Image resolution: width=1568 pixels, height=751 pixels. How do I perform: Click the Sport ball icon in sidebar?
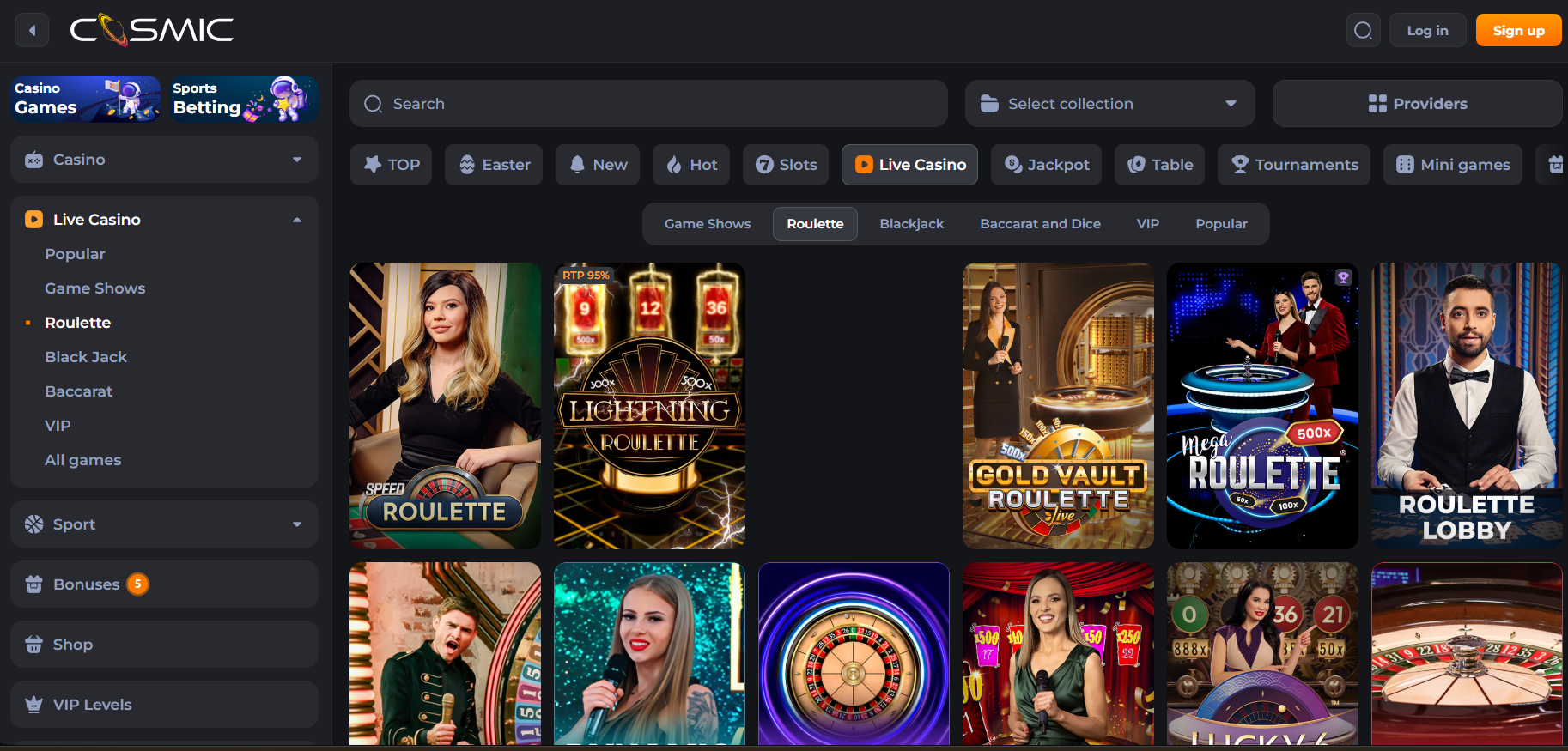point(33,524)
